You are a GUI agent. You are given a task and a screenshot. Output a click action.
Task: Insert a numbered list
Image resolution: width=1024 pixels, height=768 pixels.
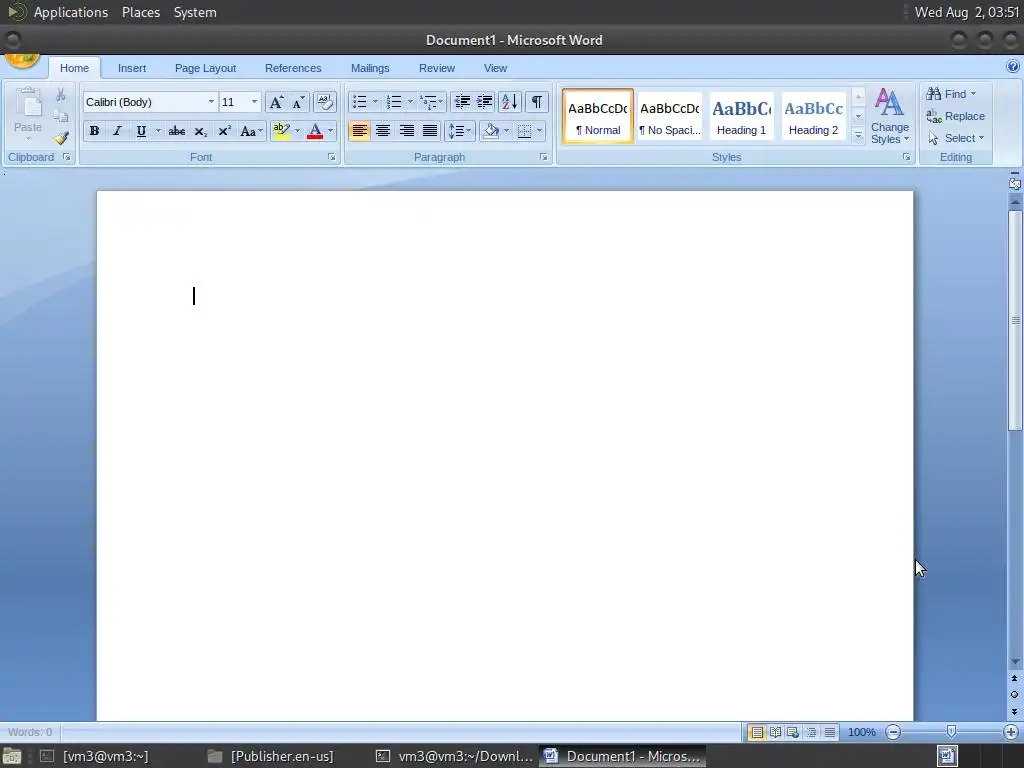394,102
